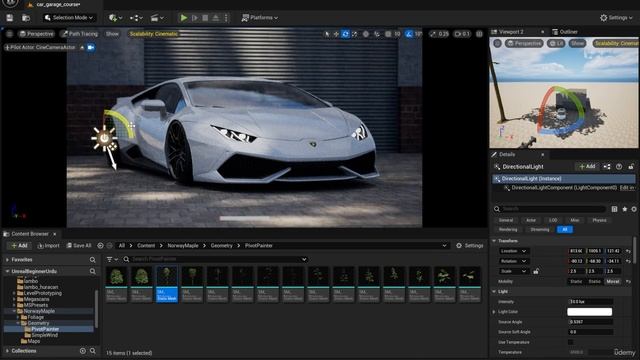Select the All filter in Details
The height and width of the screenshot is (360, 640).
point(565,229)
